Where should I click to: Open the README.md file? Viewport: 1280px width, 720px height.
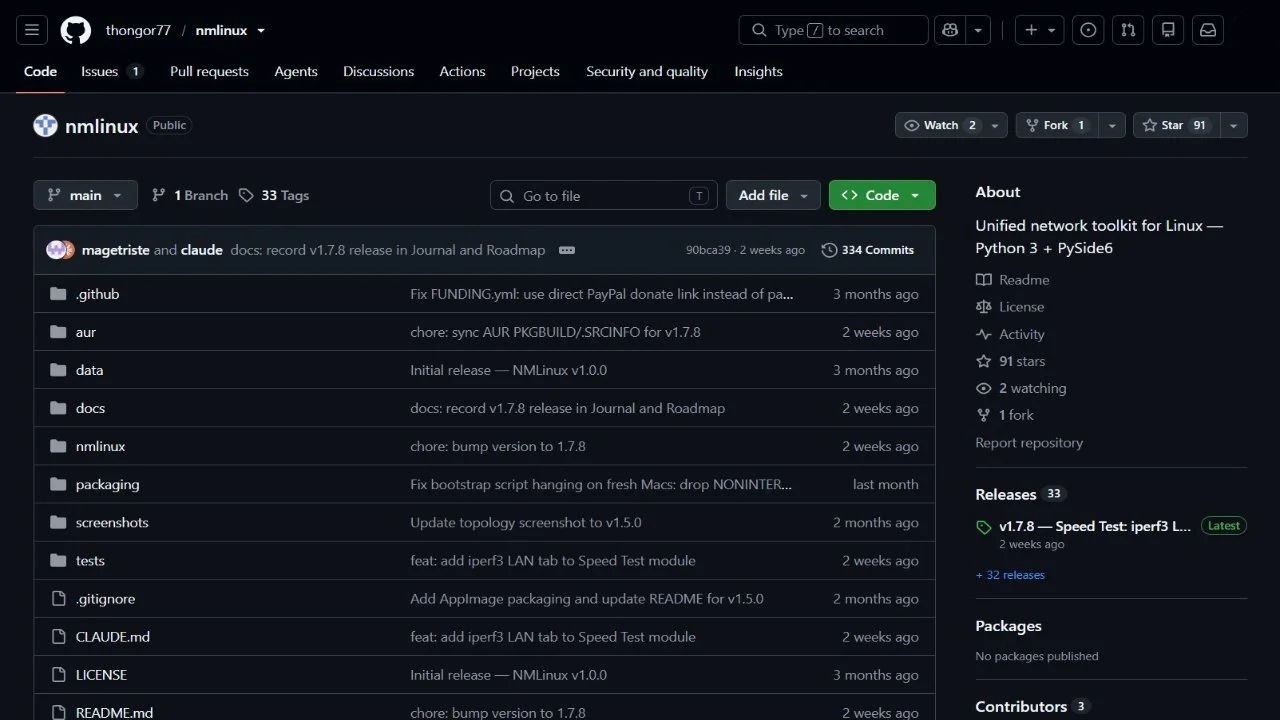(x=114, y=712)
